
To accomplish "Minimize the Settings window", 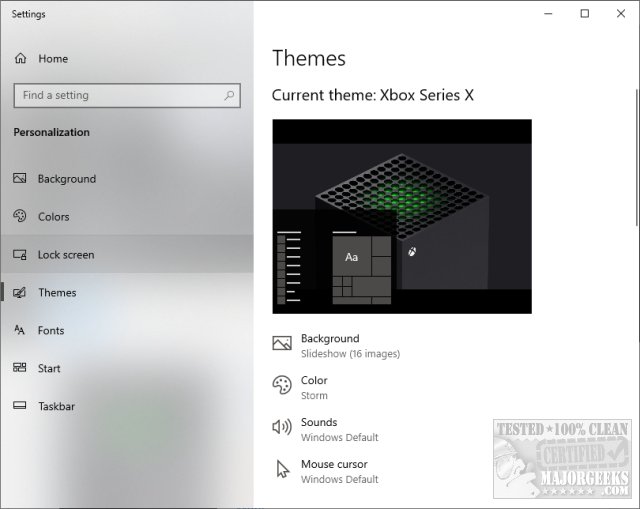I will 548,13.
